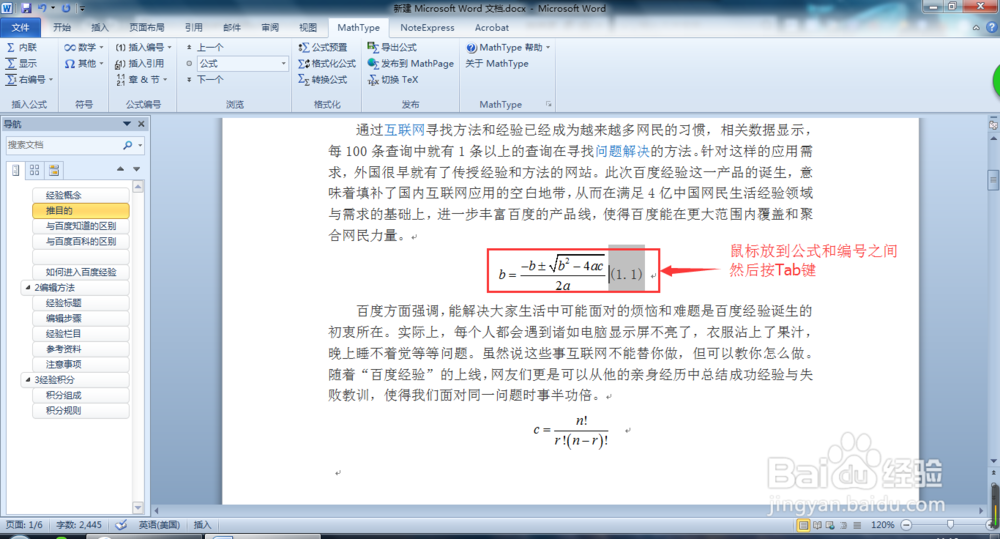Redo the last action
The image size is (1000, 539).
coord(66,8)
